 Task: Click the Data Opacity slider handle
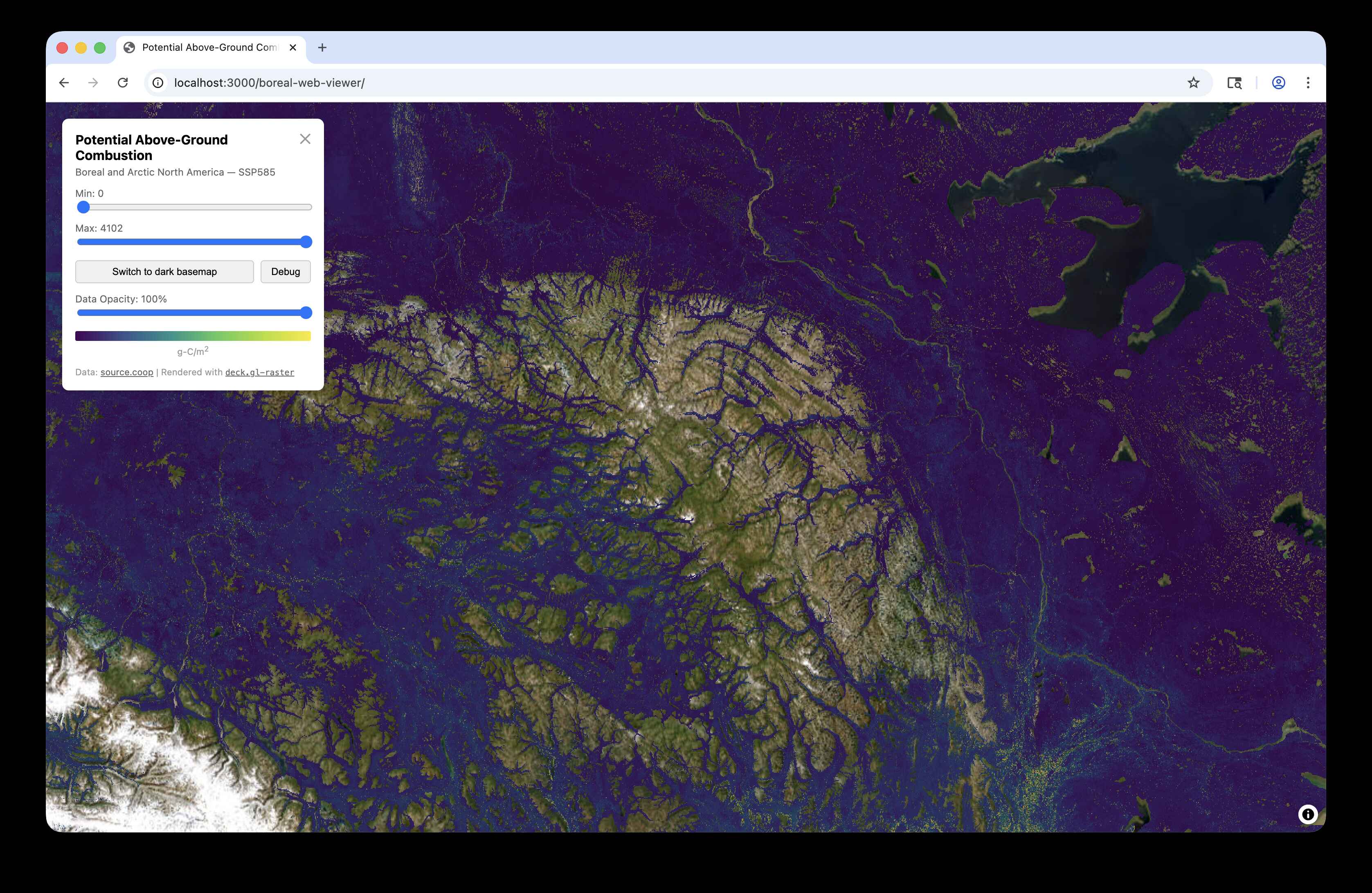(x=306, y=313)
